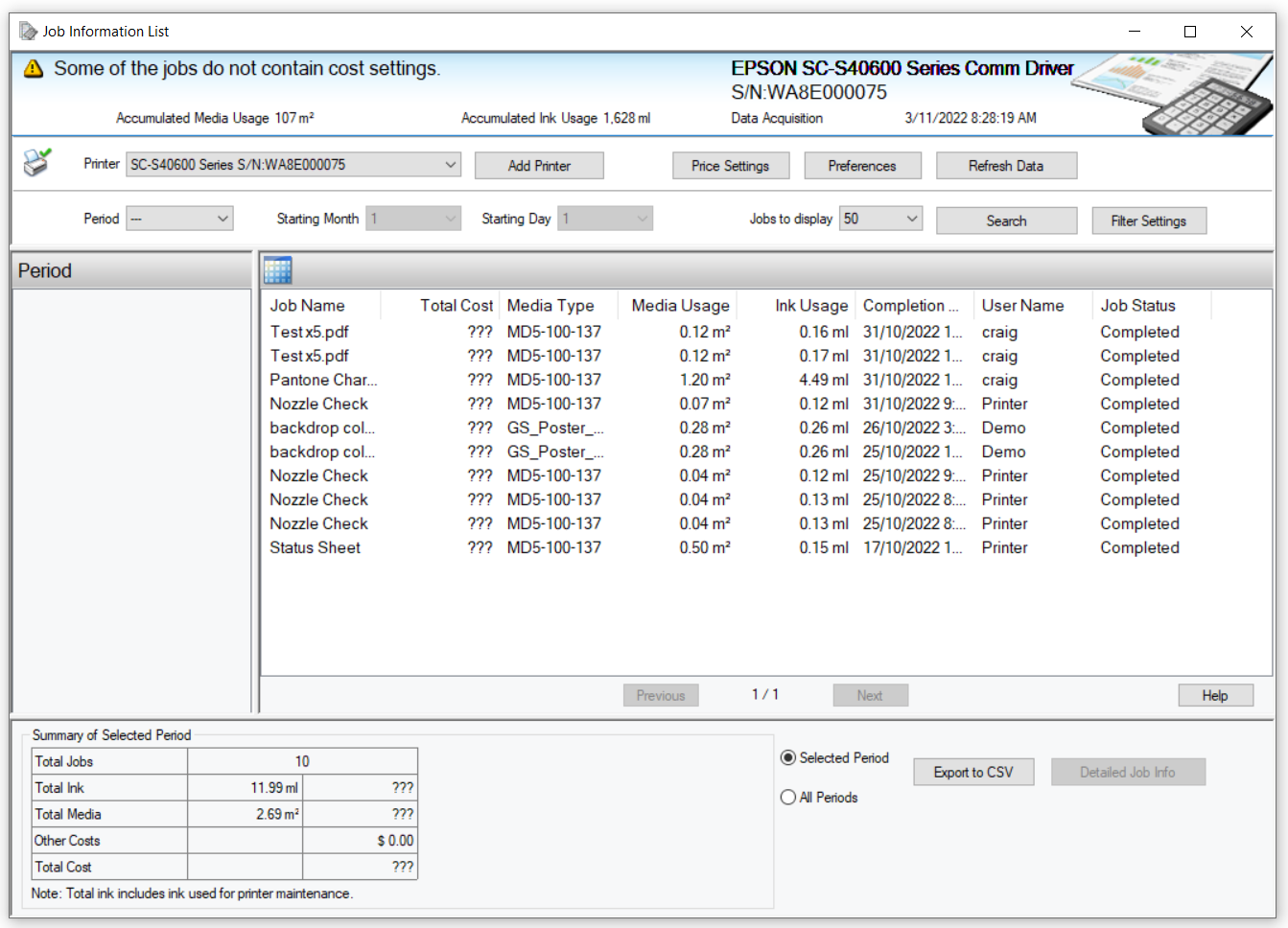
Task: Open Price Settings
Action: 731,165
